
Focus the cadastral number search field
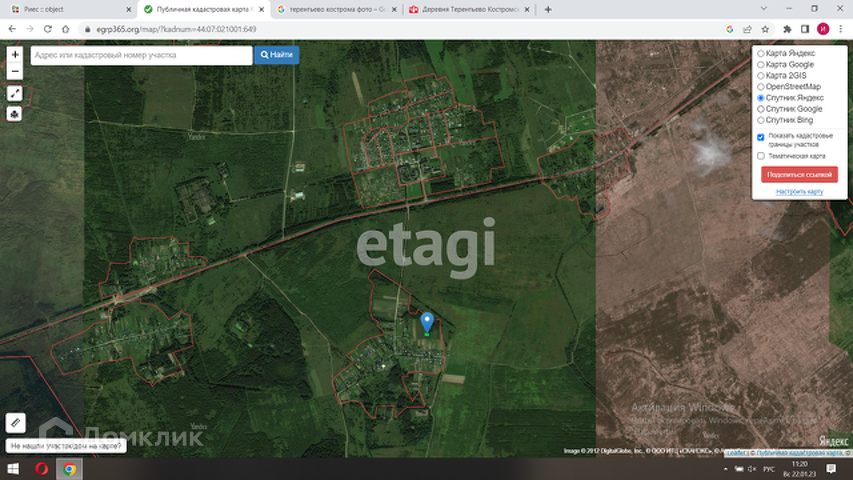coord(141,55)
